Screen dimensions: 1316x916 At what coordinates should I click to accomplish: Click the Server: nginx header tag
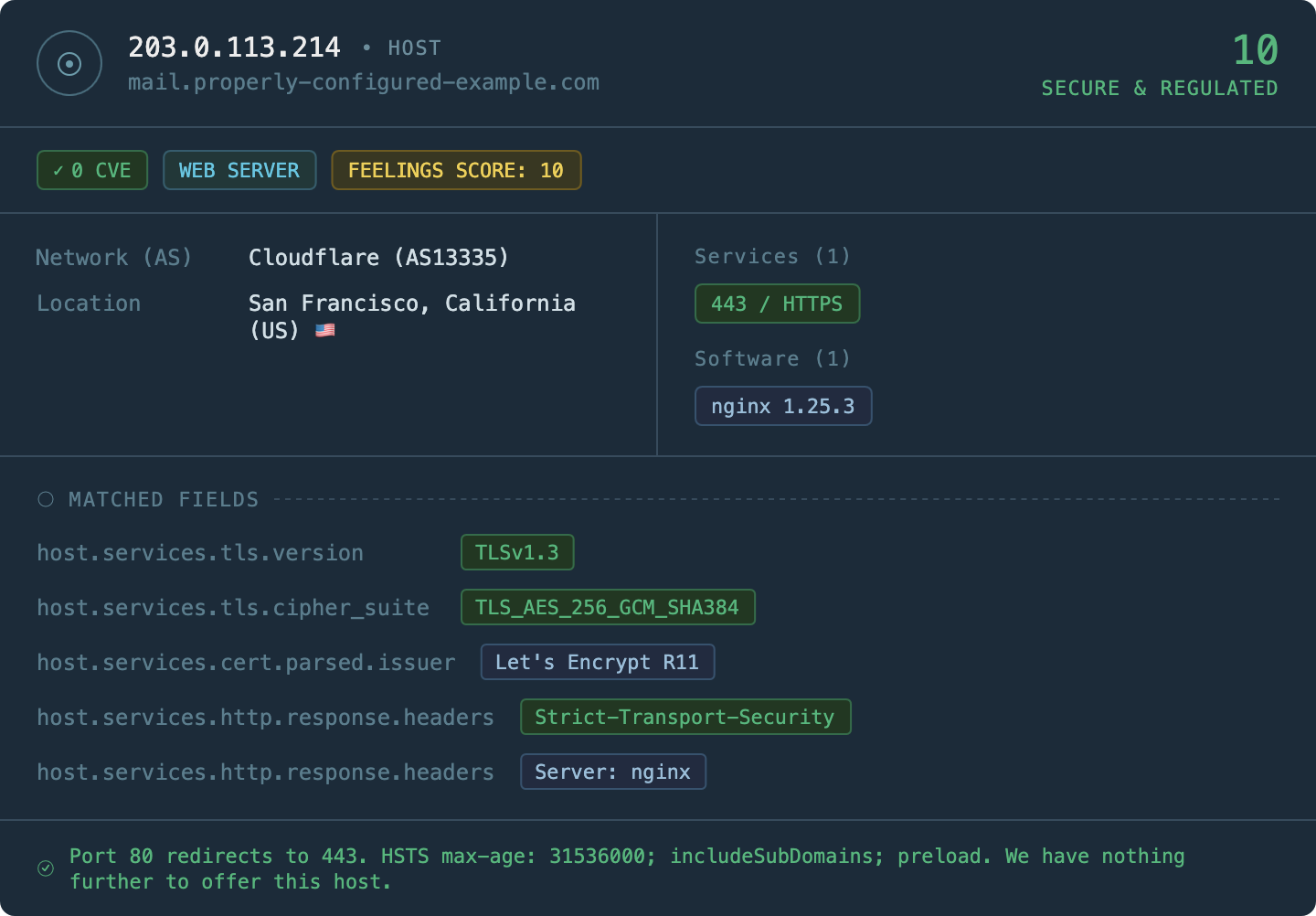click(613, 772)
